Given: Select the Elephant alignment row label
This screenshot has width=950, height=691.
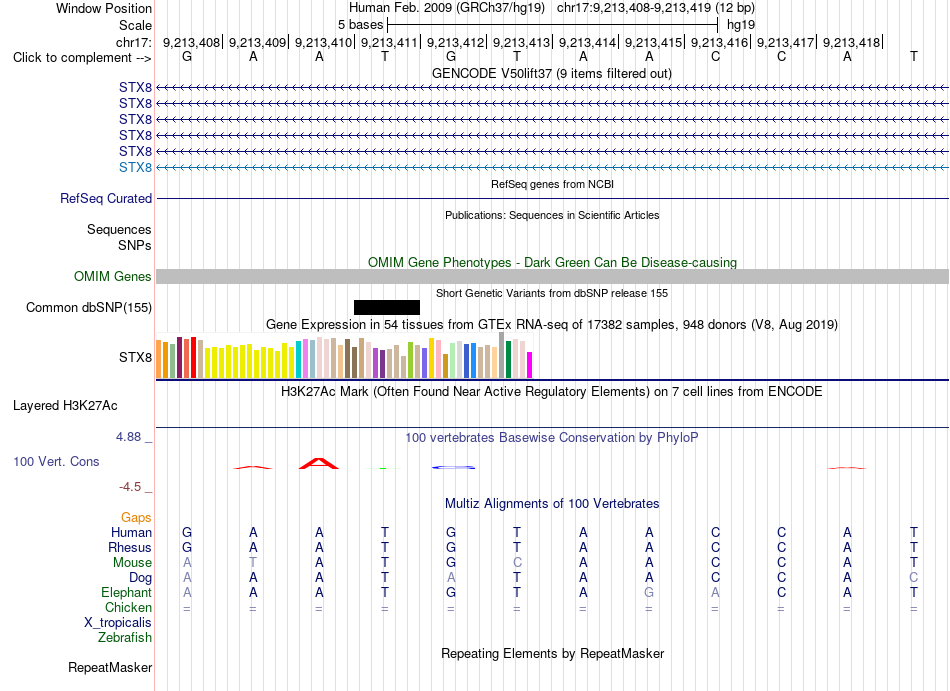Looking at the screenshot, I should coord(126,592).
